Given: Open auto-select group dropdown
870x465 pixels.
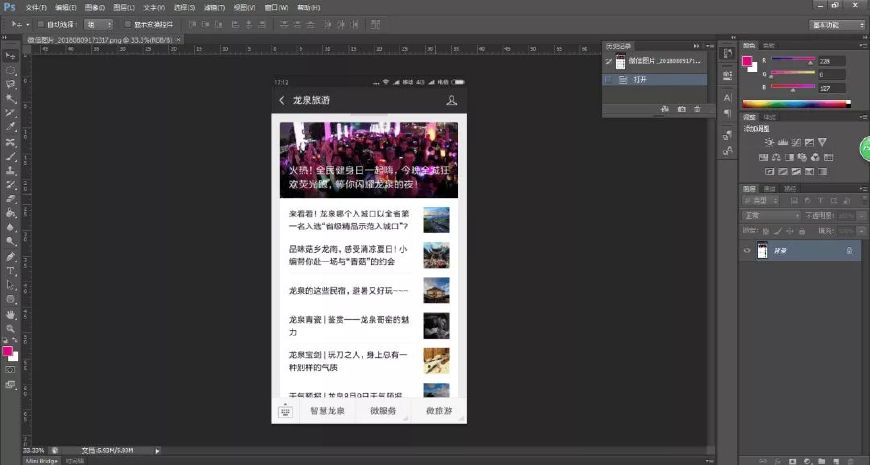Looking at the screenshot, I should [x=99, y=24].
